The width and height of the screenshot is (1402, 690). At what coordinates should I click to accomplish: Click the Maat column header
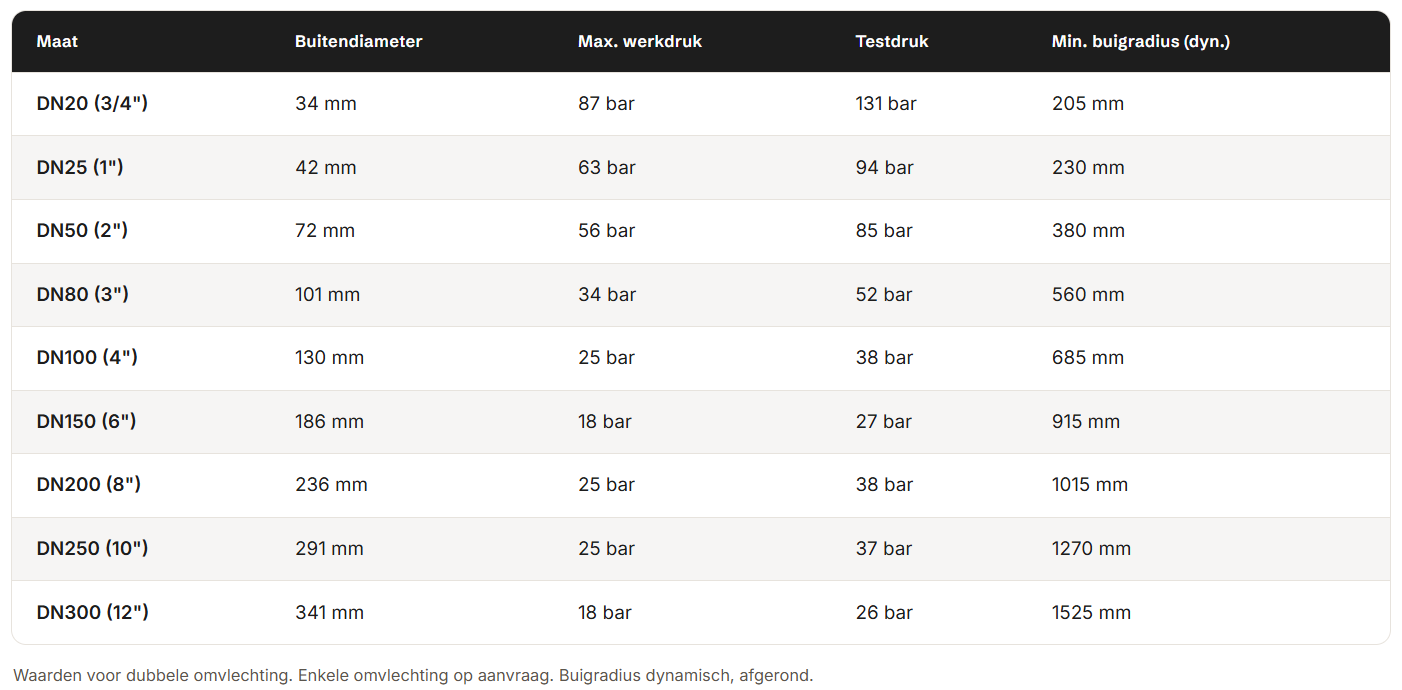click(x=57, y=42)
